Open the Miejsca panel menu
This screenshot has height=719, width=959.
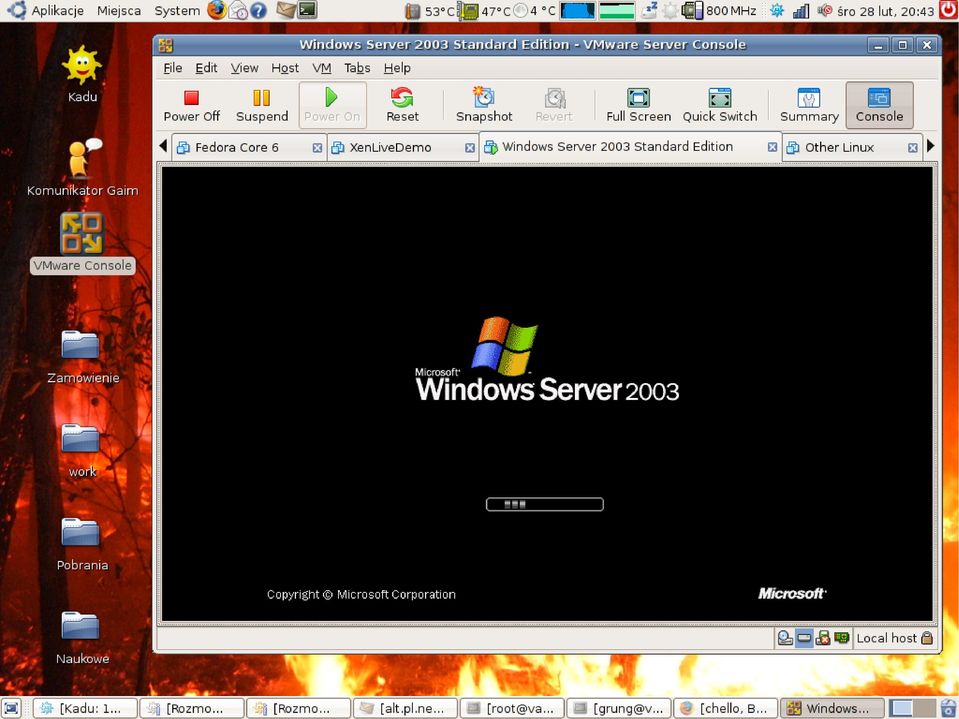[x=119, y=10]
